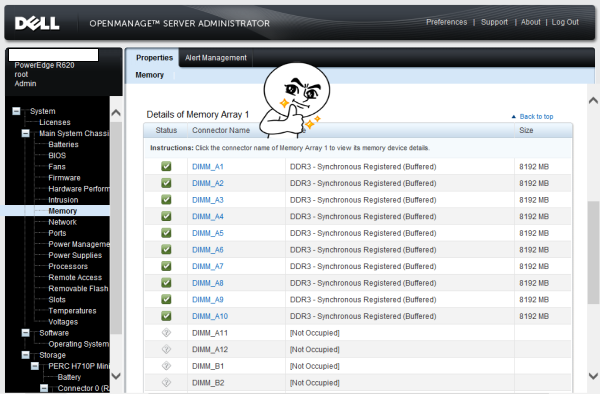The height and width of the screenshot is (394, 600).
Task: Select Licenses in the tree
Action: point(55,122)
